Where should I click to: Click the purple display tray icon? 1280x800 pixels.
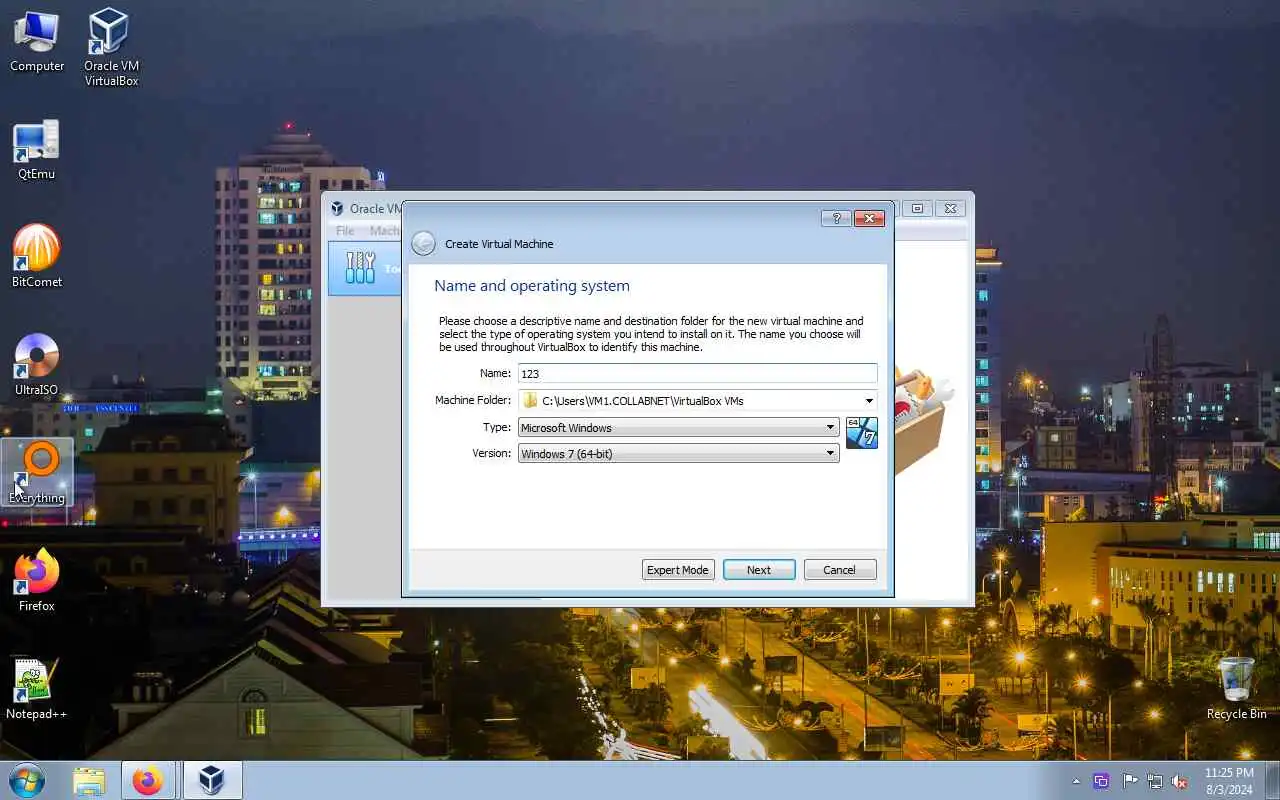[1102, 781]
